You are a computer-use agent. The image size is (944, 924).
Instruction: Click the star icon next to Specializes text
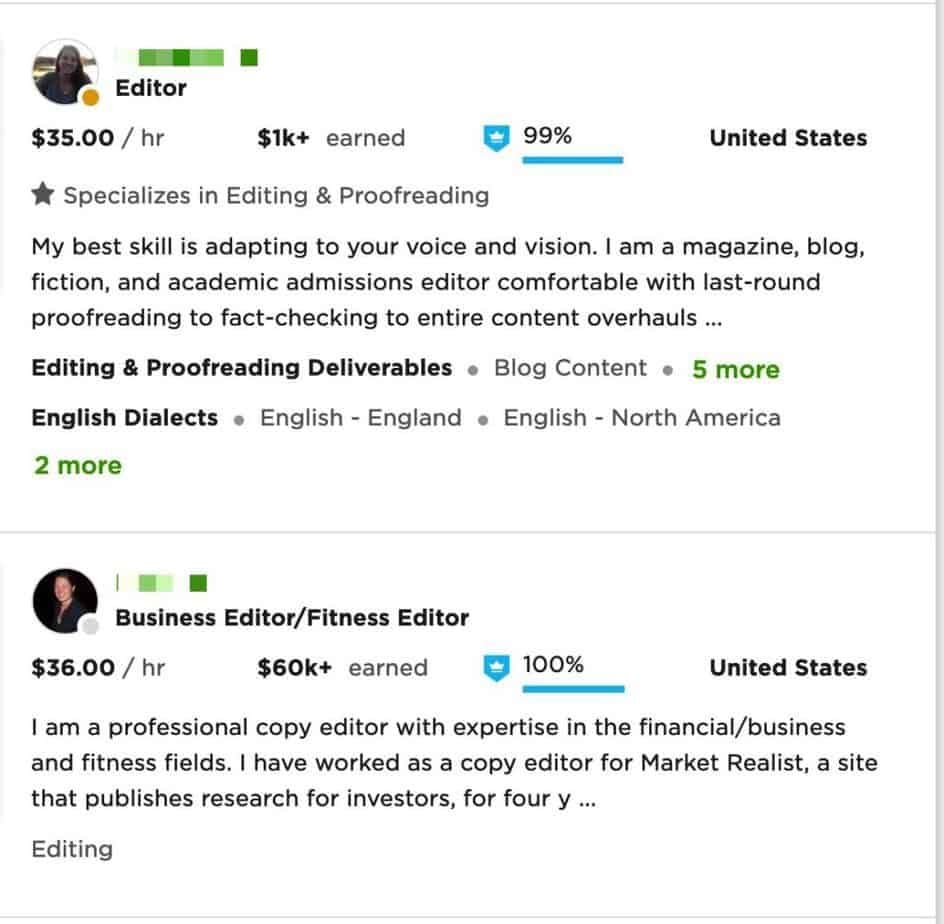[x=40, y=194]
